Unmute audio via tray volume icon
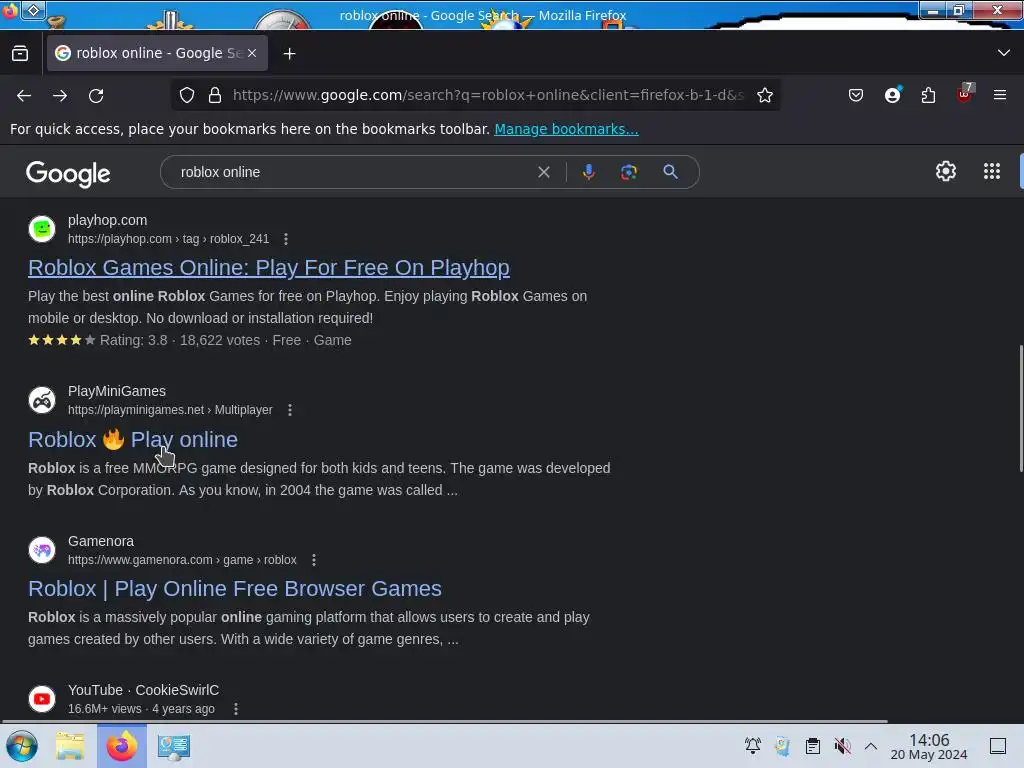 842,746
